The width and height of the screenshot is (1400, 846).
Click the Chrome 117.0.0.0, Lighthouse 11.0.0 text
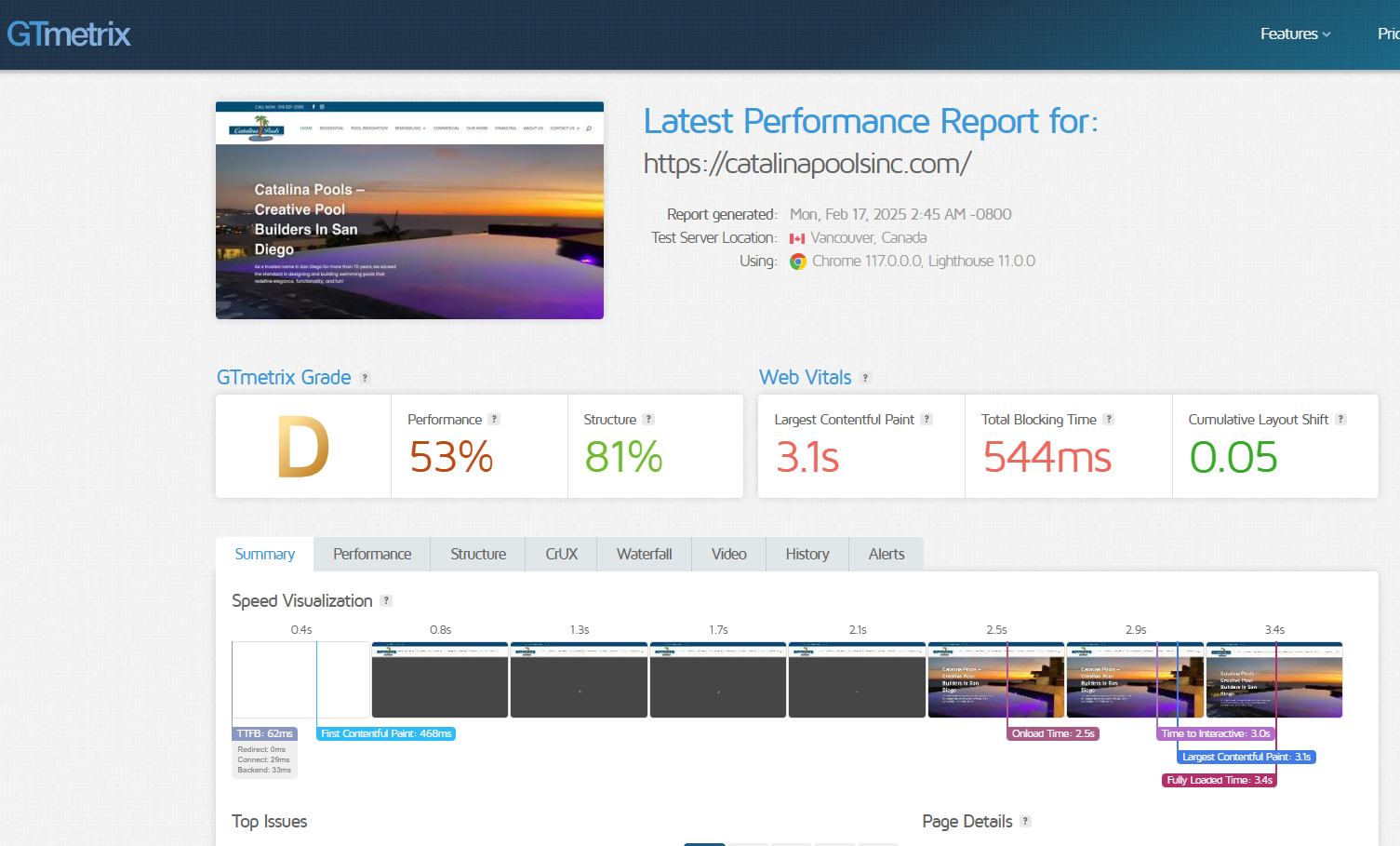924,262
